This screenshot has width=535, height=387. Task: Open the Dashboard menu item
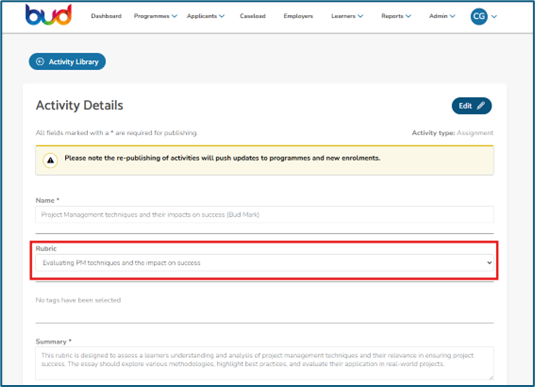pyautogui.click(x=106, y=16)
